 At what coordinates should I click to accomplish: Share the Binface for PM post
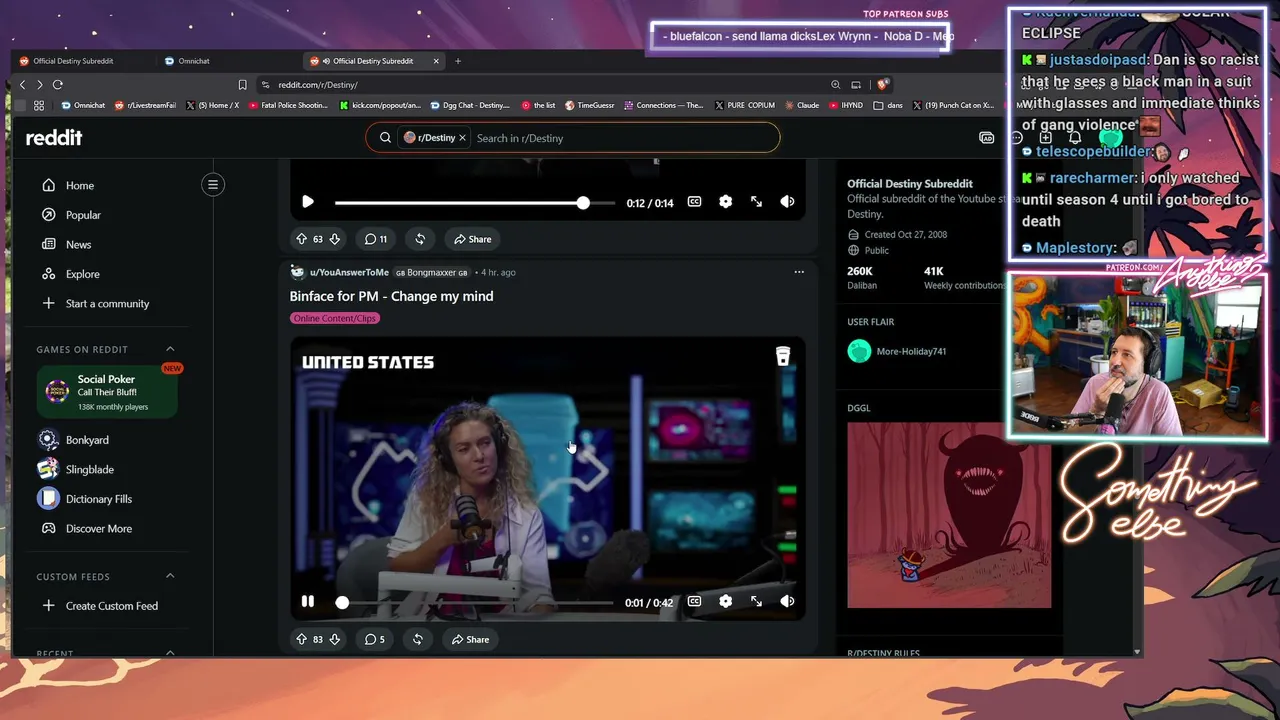coord(470,639)
